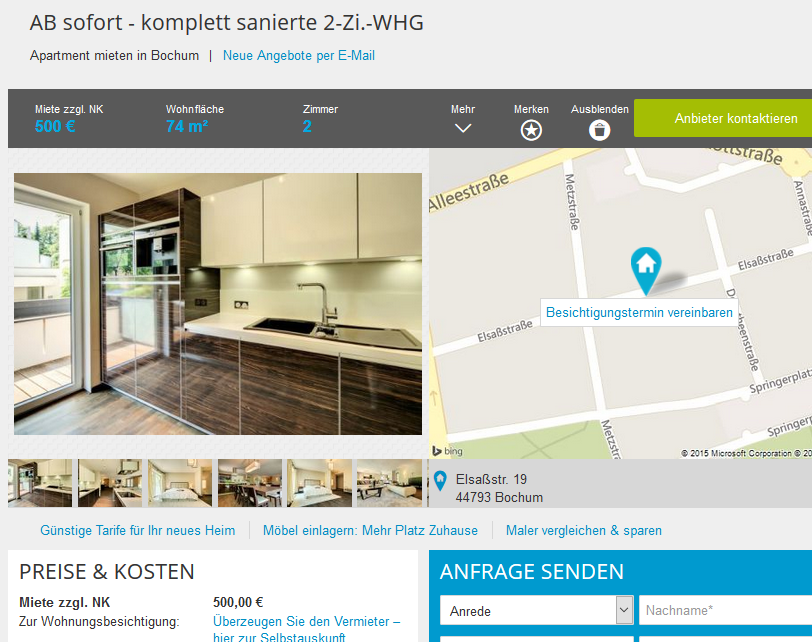Click the Bing logo on the map
The image size is (812, 642).
click(x=447, y=451)
